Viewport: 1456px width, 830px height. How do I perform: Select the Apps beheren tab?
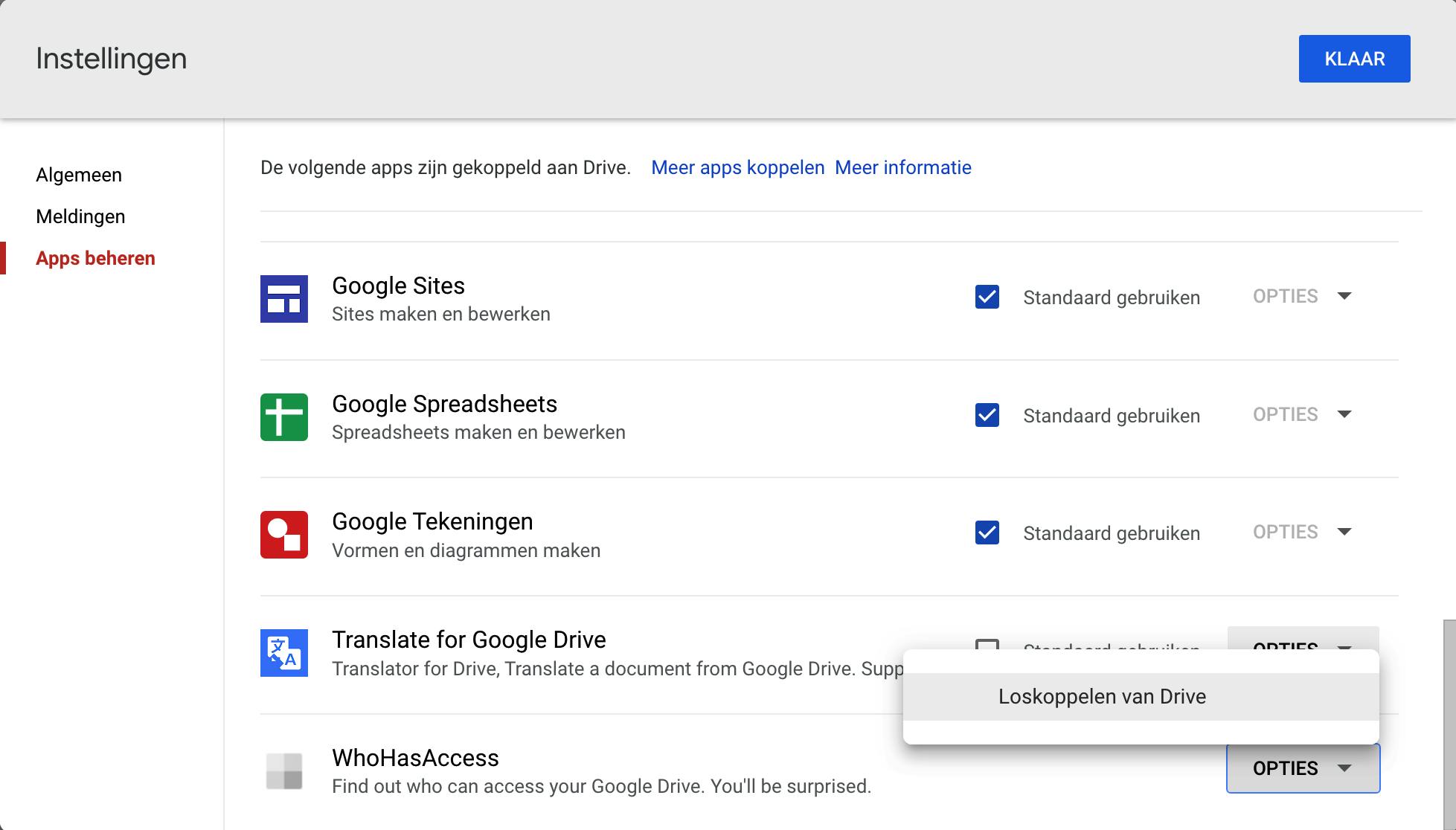coord(95,258)
